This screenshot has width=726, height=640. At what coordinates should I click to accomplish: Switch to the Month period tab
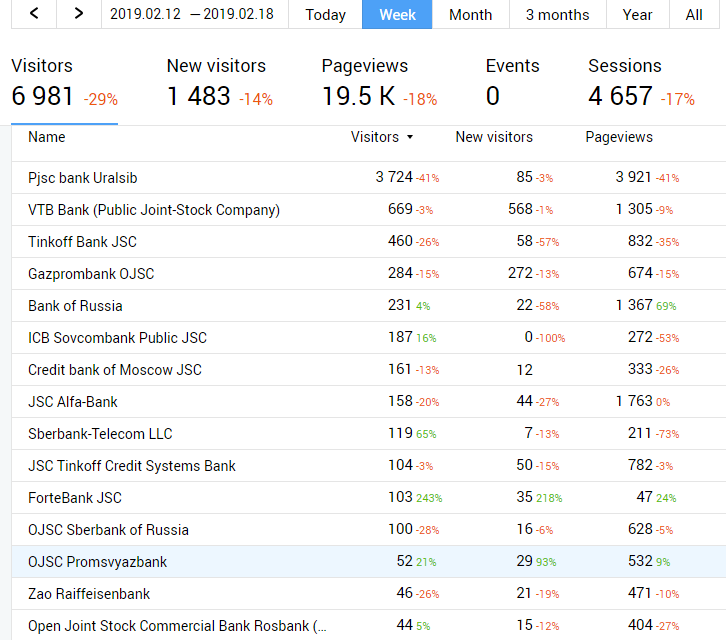(x=470, y=14)
